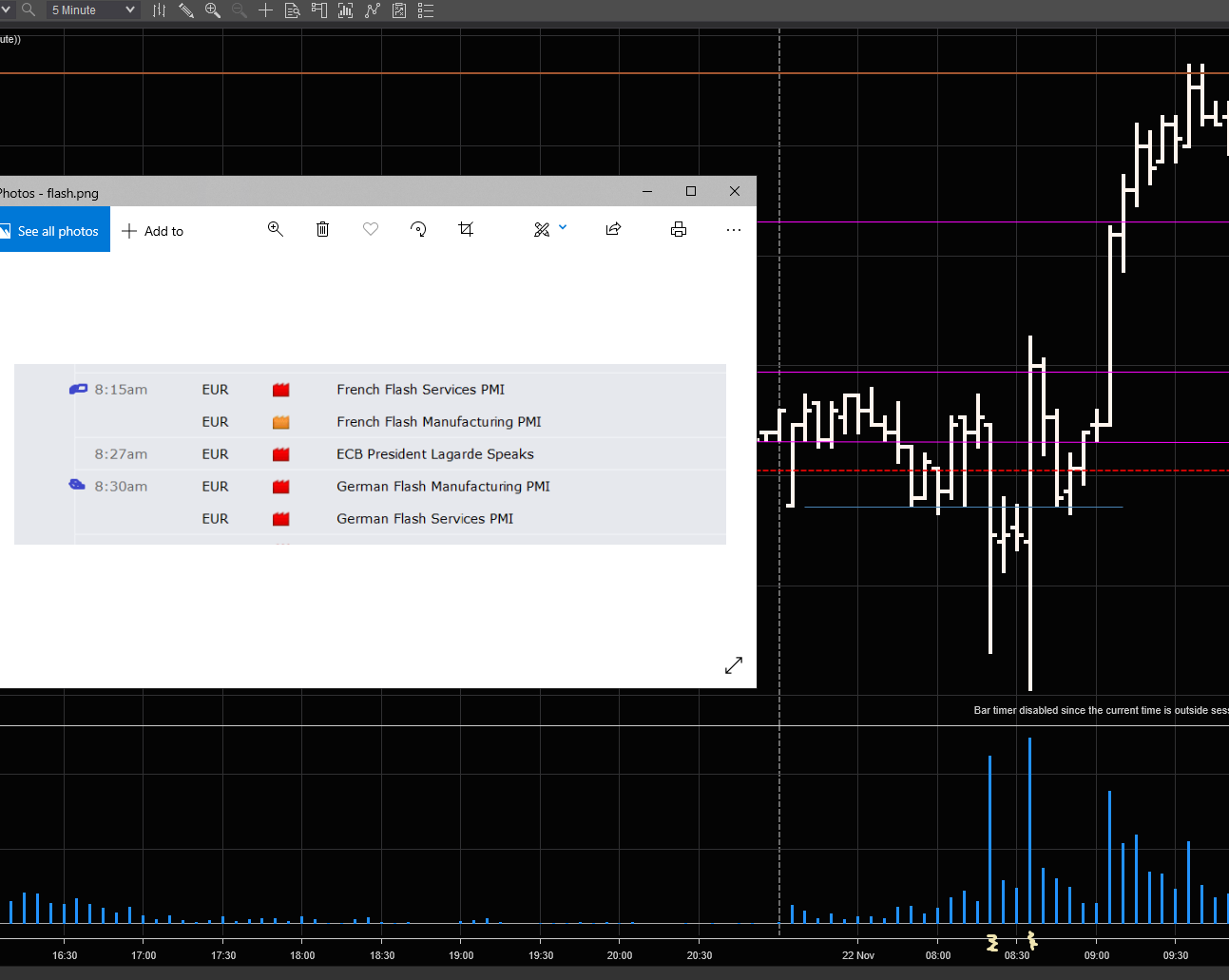The width and height of the screenshot is (1229, 980).
Task: Click the edit and create icon in Photos
Action: tap(542, 229)
